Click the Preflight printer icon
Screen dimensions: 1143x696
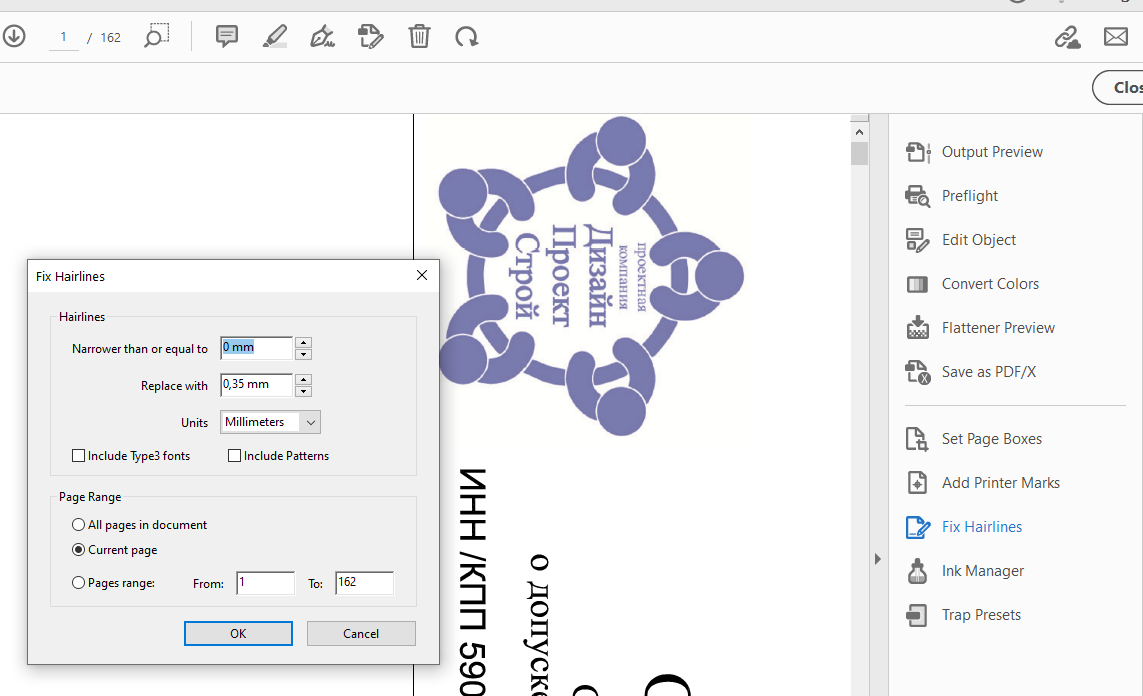coord(918,196)
